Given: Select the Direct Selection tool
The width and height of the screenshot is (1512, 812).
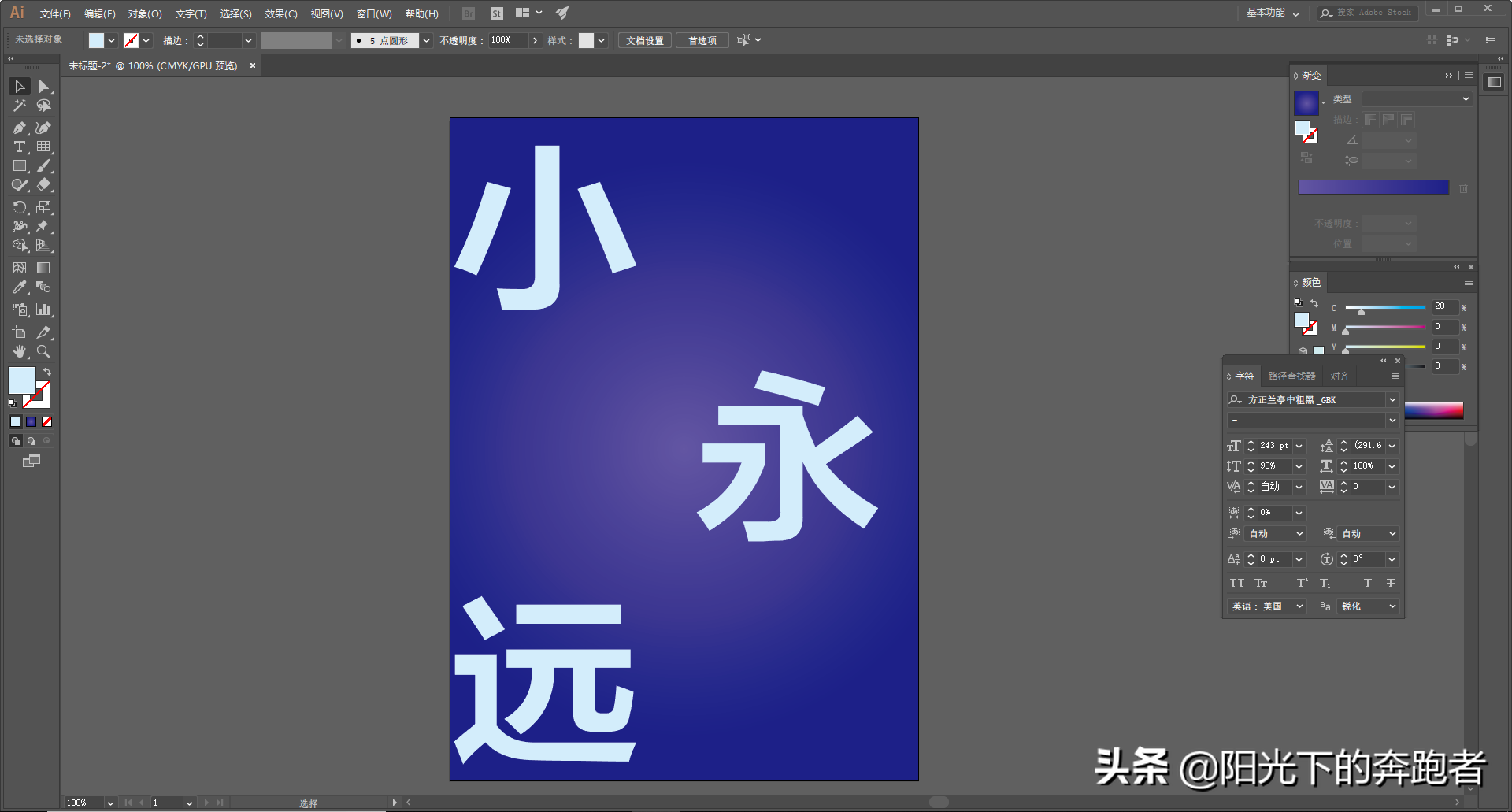Looking at the screenshot, I should [44, 86].
